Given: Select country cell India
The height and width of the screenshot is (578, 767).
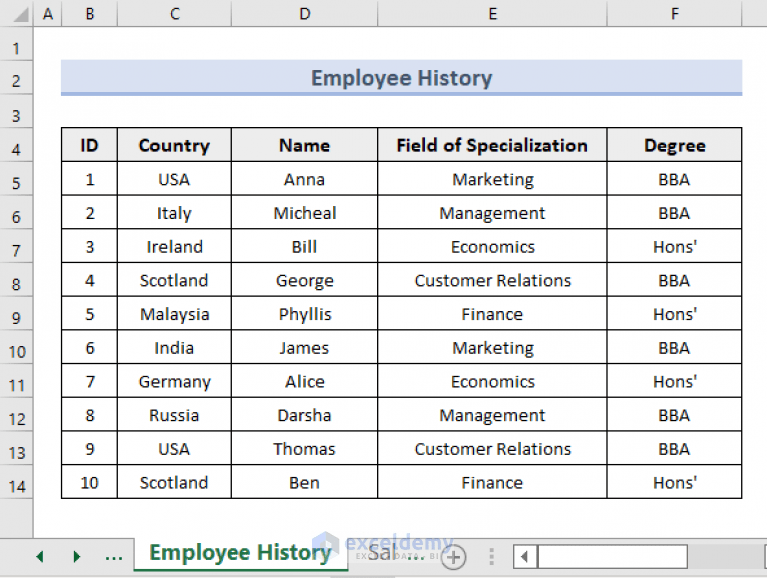Looking at the screenshot, I should coord(174,348).
